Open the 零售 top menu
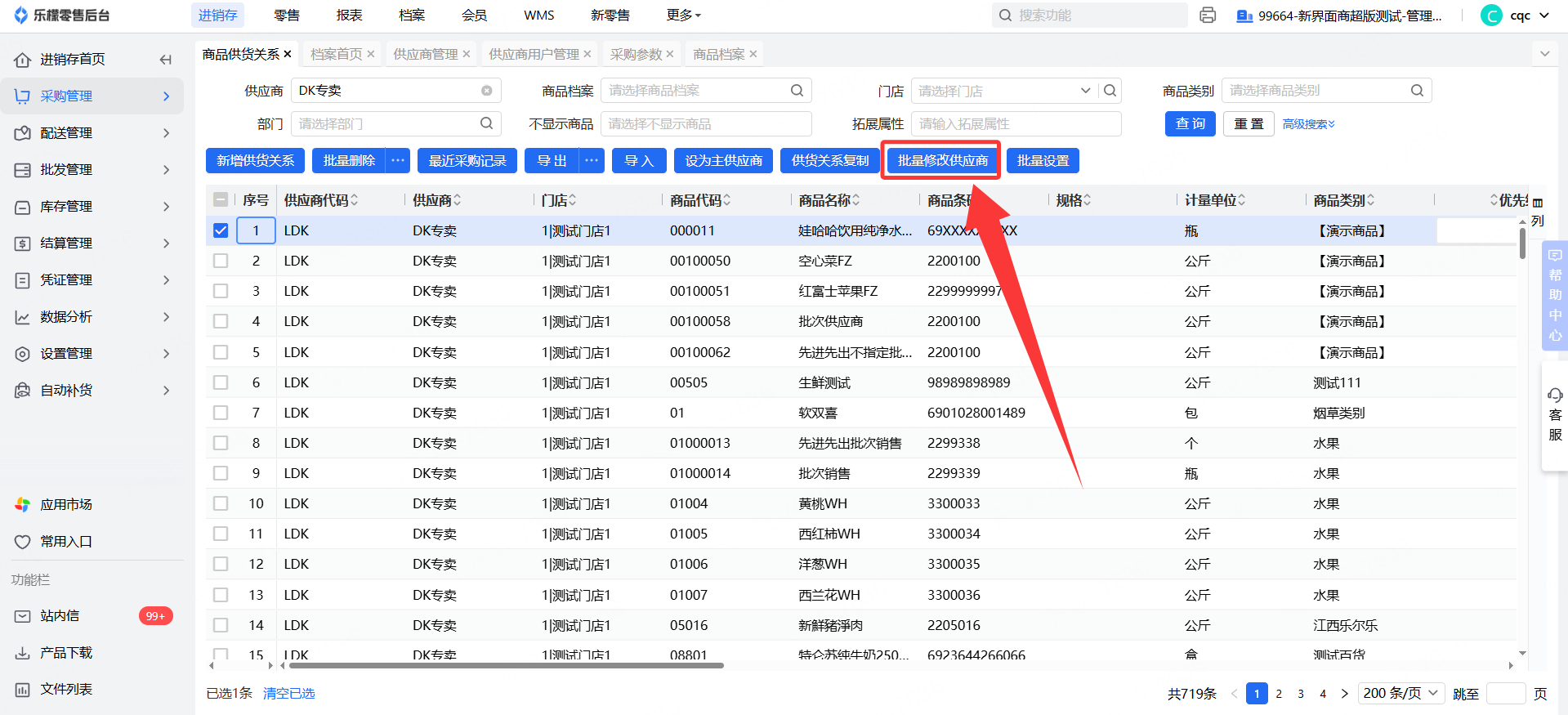1568x715 pixels. (x=287, y=16)
